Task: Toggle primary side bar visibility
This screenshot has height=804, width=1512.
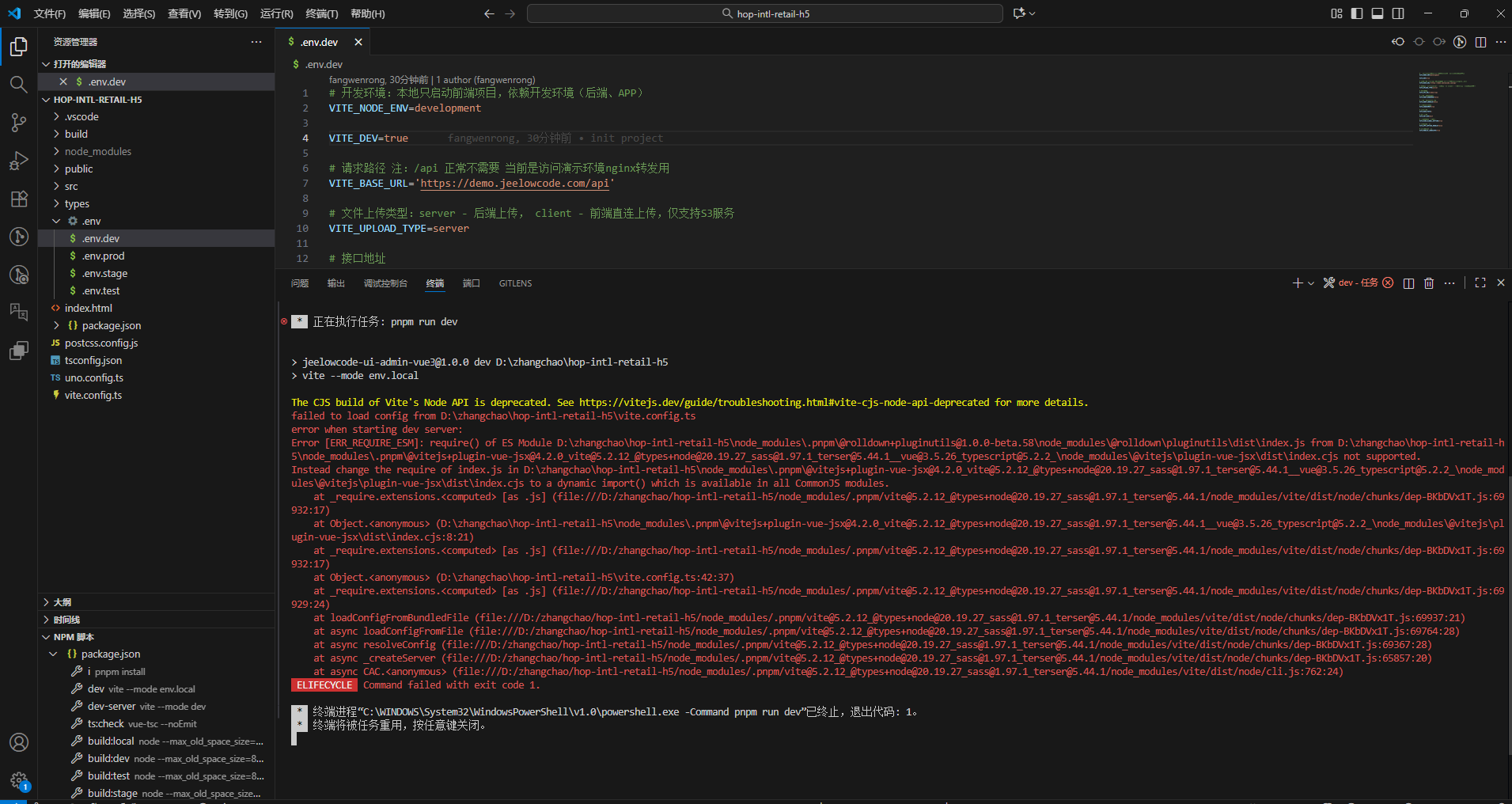Action: (x=1357, y=13)
